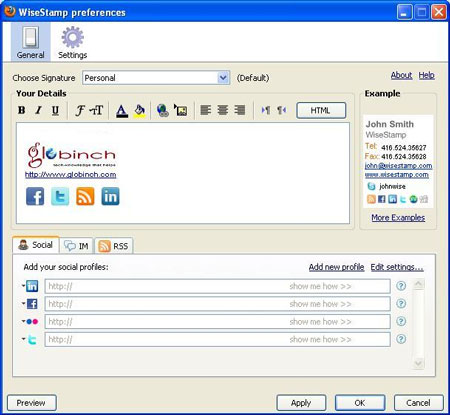Screen dimensions: 450x415
Task: Click the globinch.com link in the signature
Action: tap(71, 175)
